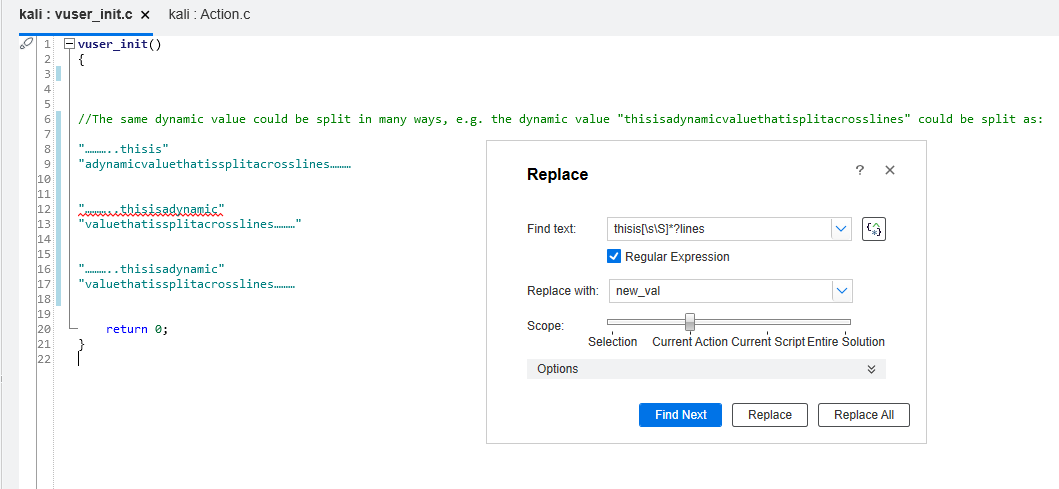Screen dimensions: 1059x489
Task: Click line number 22 in the gutter
Action: 45,359
